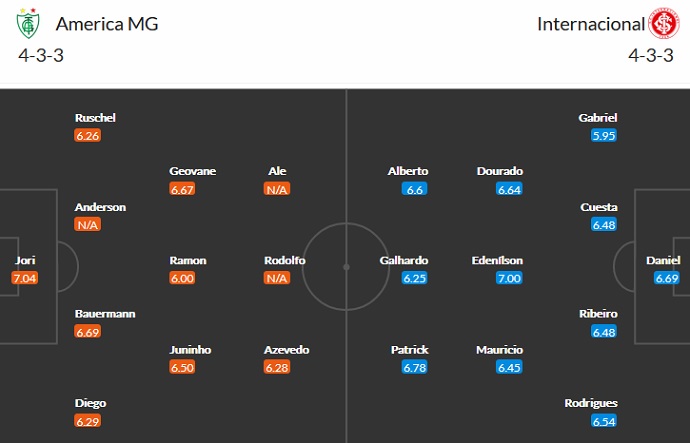This screenshot has height=443, width=690.
Task: Select goalkeeper Daniel's 6.69 rating badge
Action: point(668,278)
